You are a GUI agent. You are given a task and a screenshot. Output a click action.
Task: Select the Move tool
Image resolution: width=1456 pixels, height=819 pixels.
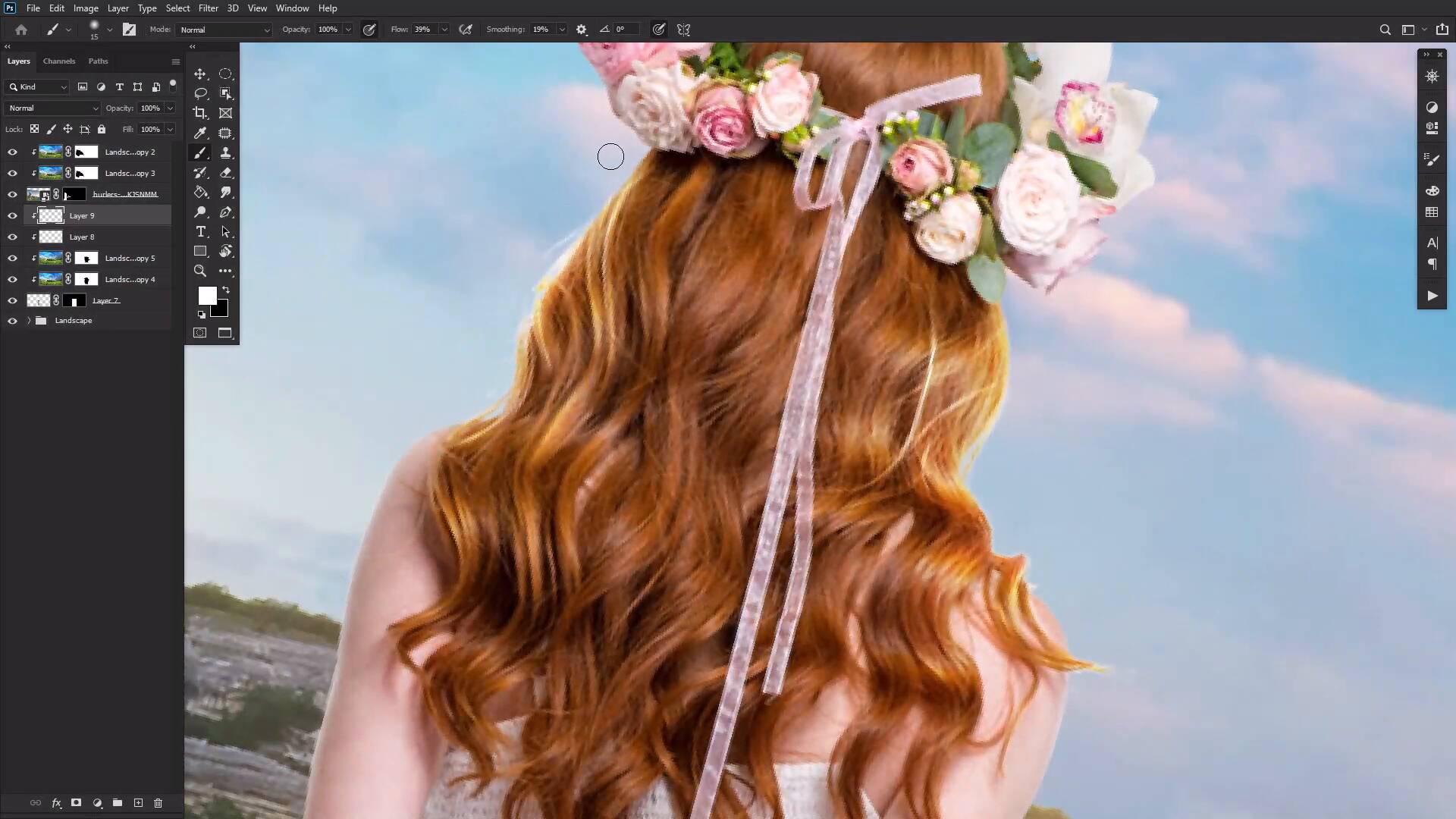click(200, 74)
